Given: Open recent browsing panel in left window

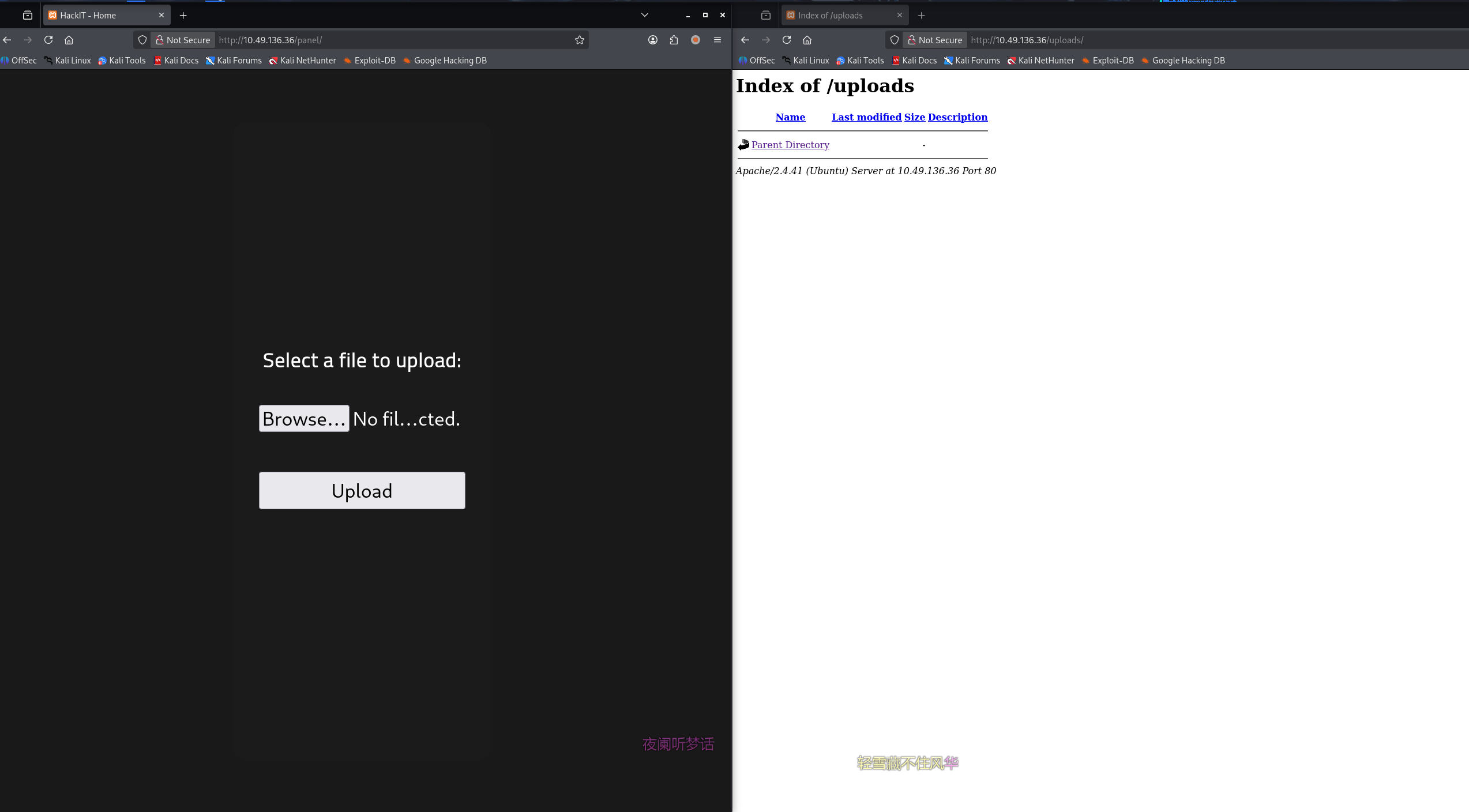Looking at the screenshot, I should point(27,15).
